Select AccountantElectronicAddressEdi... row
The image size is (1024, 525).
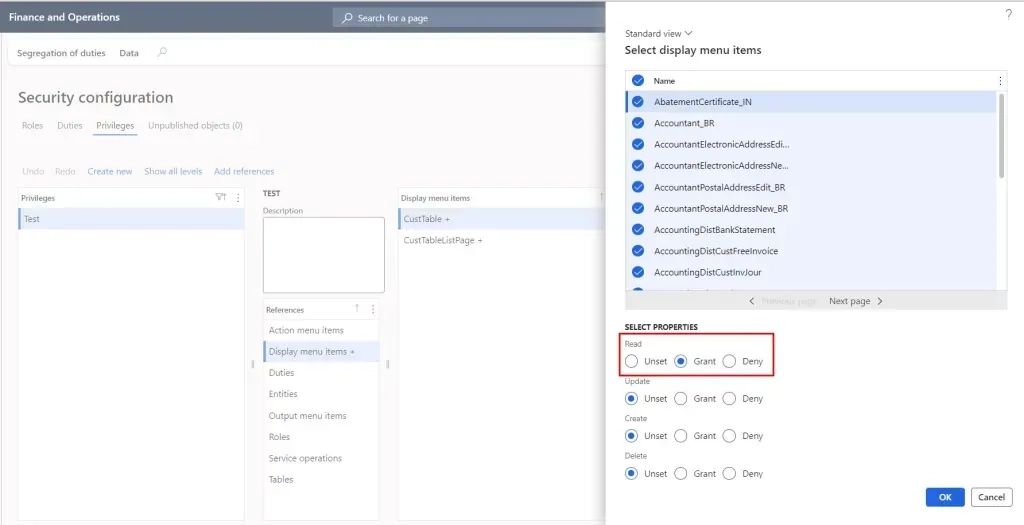[x=811, y=144]
